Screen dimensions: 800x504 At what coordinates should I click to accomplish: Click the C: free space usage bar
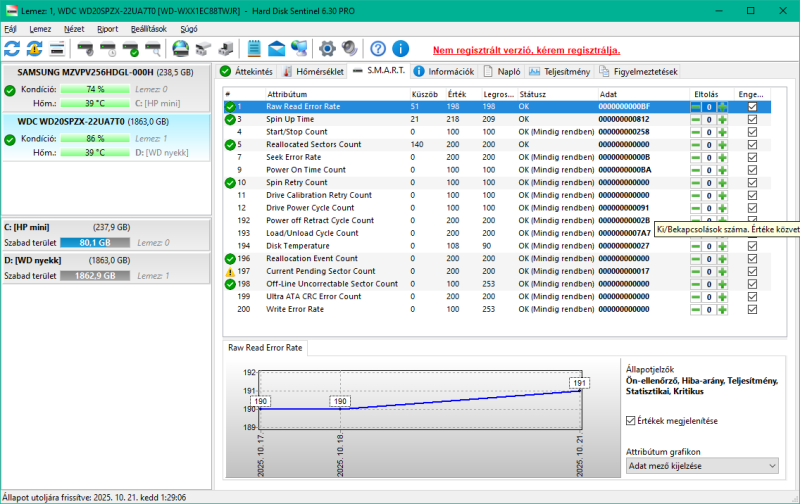(x=95, y=242)
